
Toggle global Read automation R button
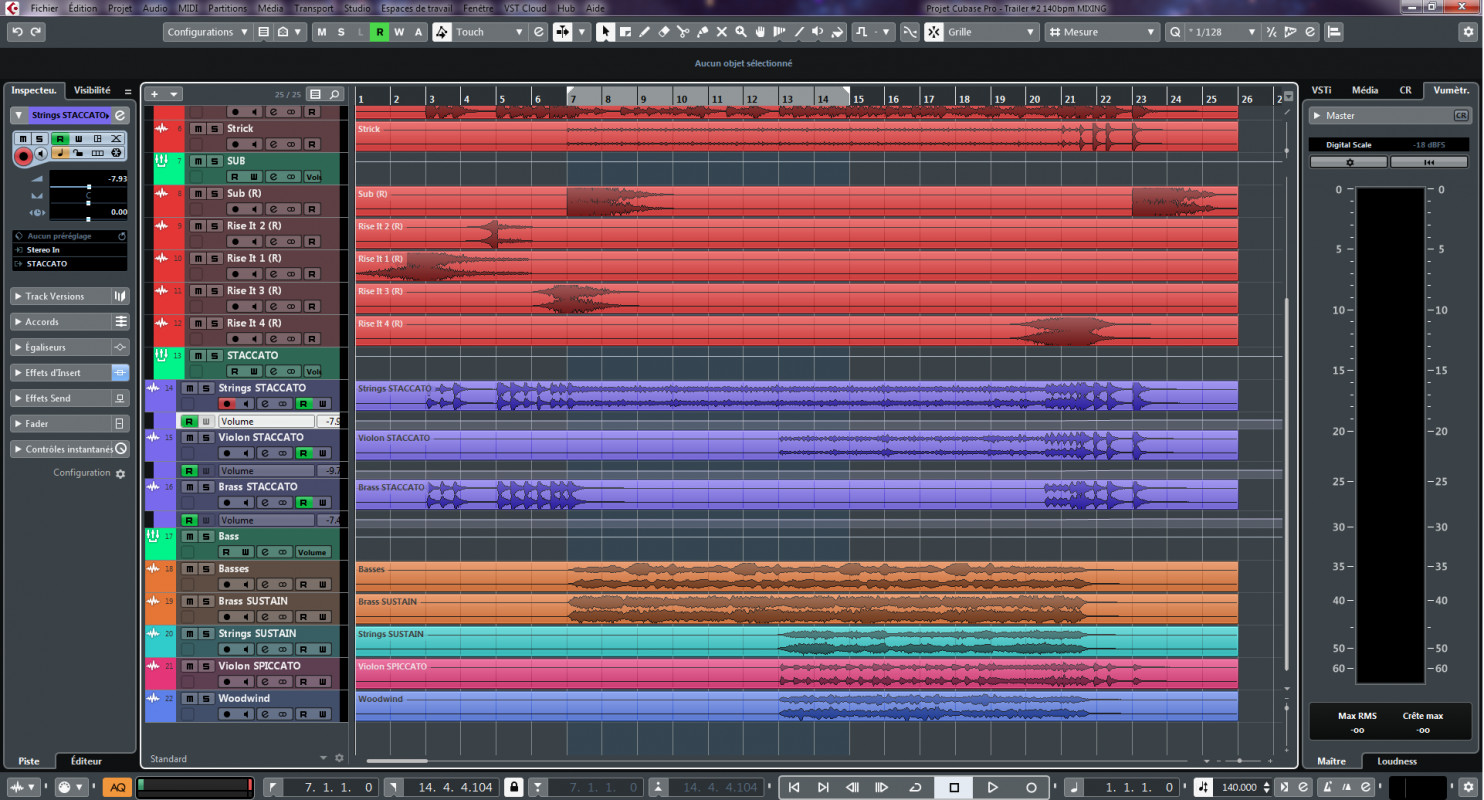coord(379,32)
